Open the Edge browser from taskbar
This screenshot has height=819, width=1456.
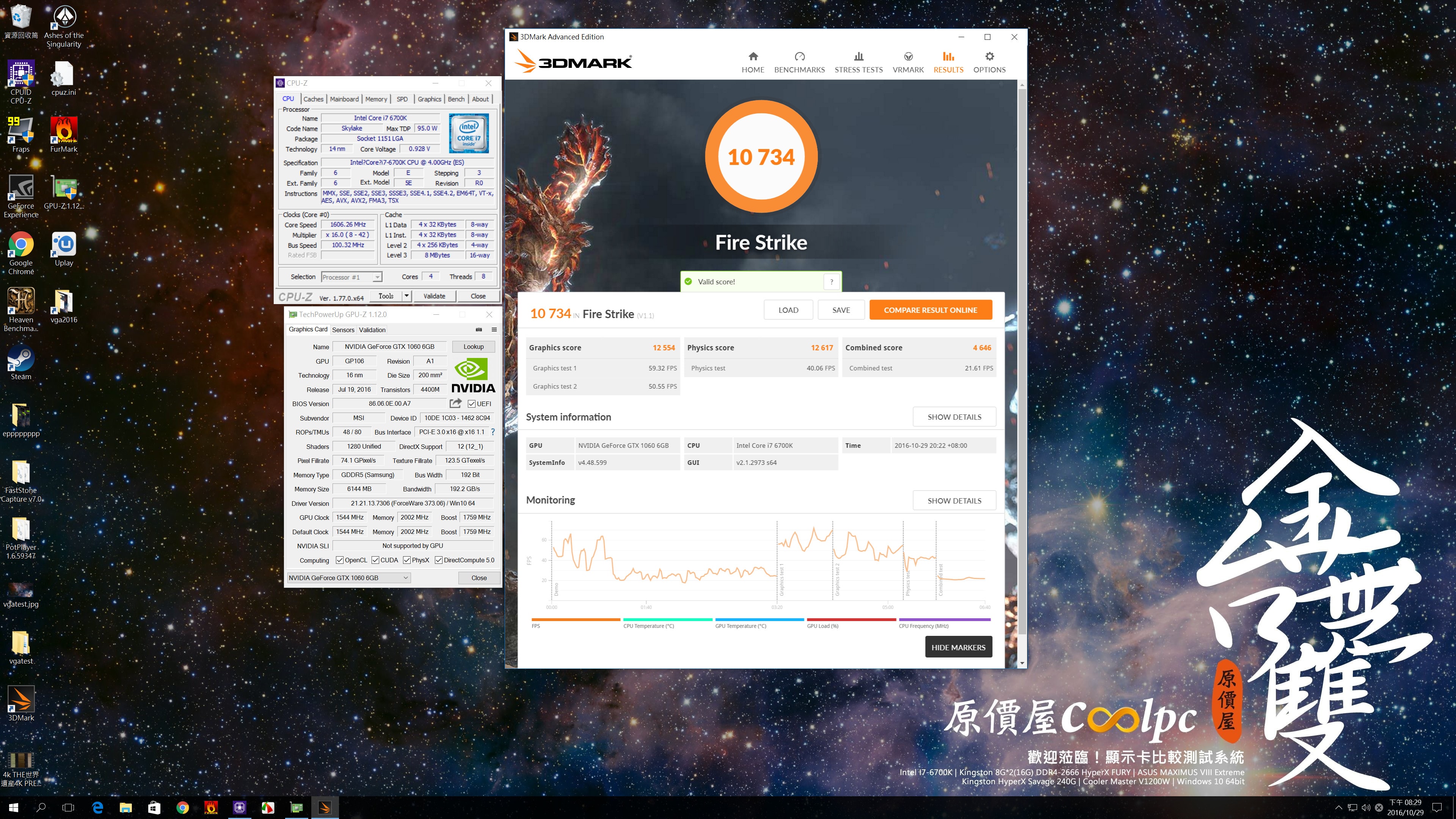pos(97,808)
